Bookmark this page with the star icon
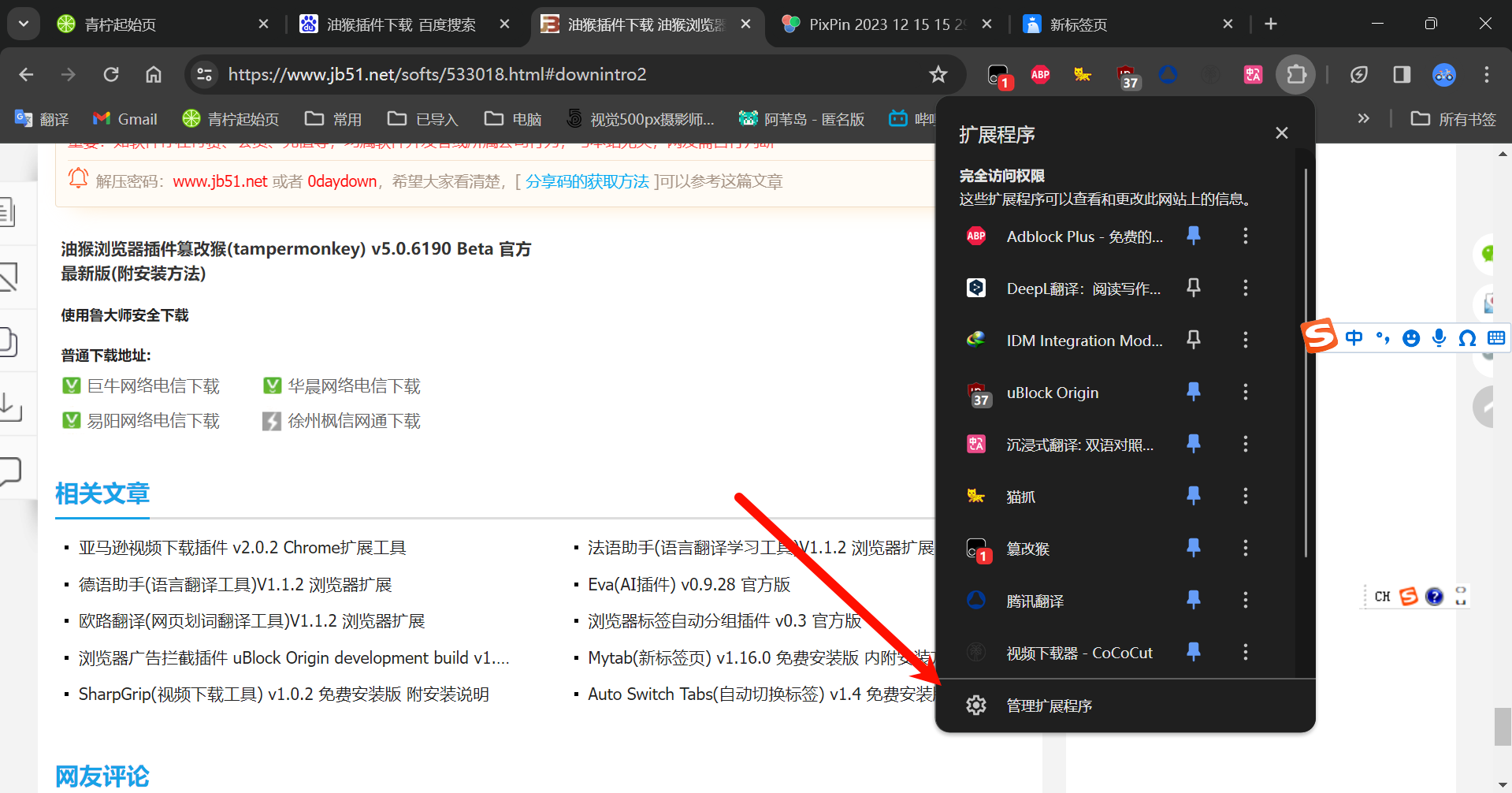 click(x=938, y=75)
